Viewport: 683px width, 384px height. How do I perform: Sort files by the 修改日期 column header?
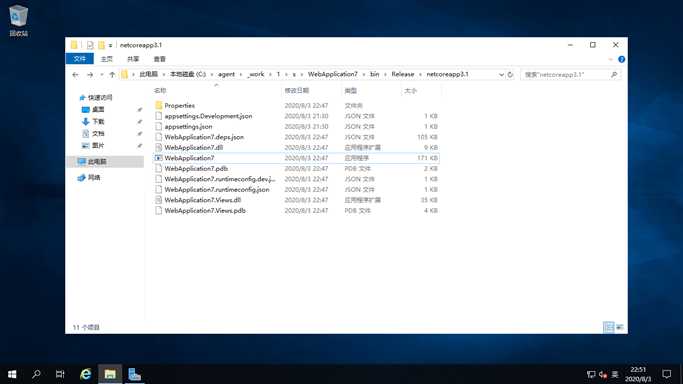pyautogui.click(x=297, y=91)
